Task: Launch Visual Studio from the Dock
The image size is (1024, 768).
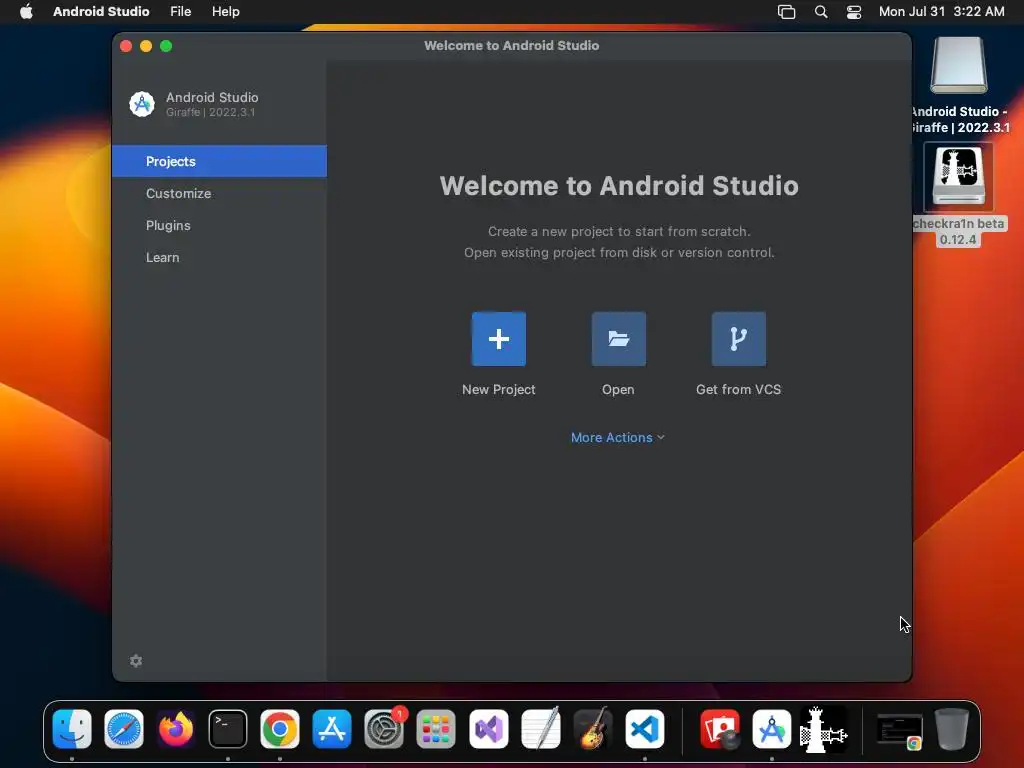Action: (x=488, y=729)
